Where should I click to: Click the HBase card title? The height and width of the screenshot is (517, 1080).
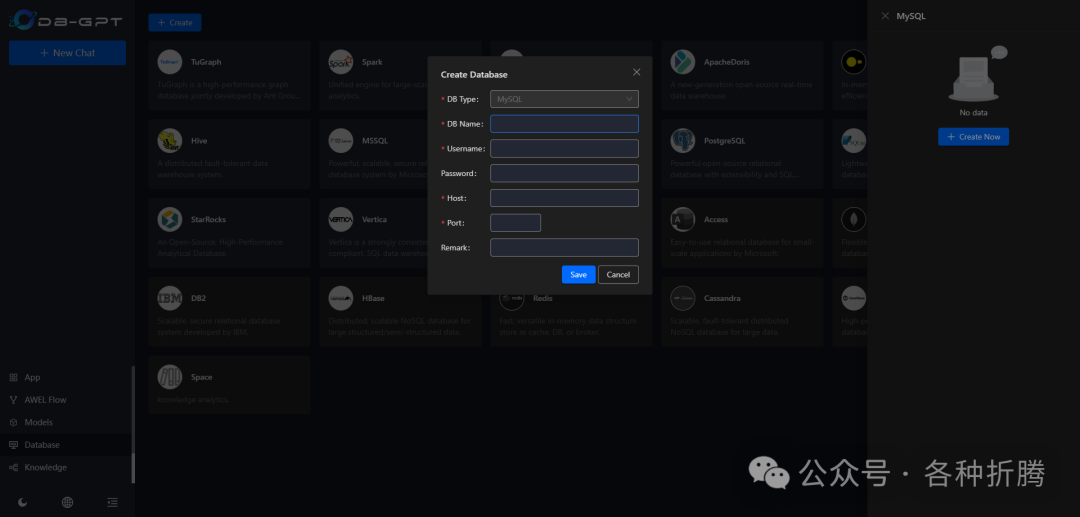(x=373, y=298)
